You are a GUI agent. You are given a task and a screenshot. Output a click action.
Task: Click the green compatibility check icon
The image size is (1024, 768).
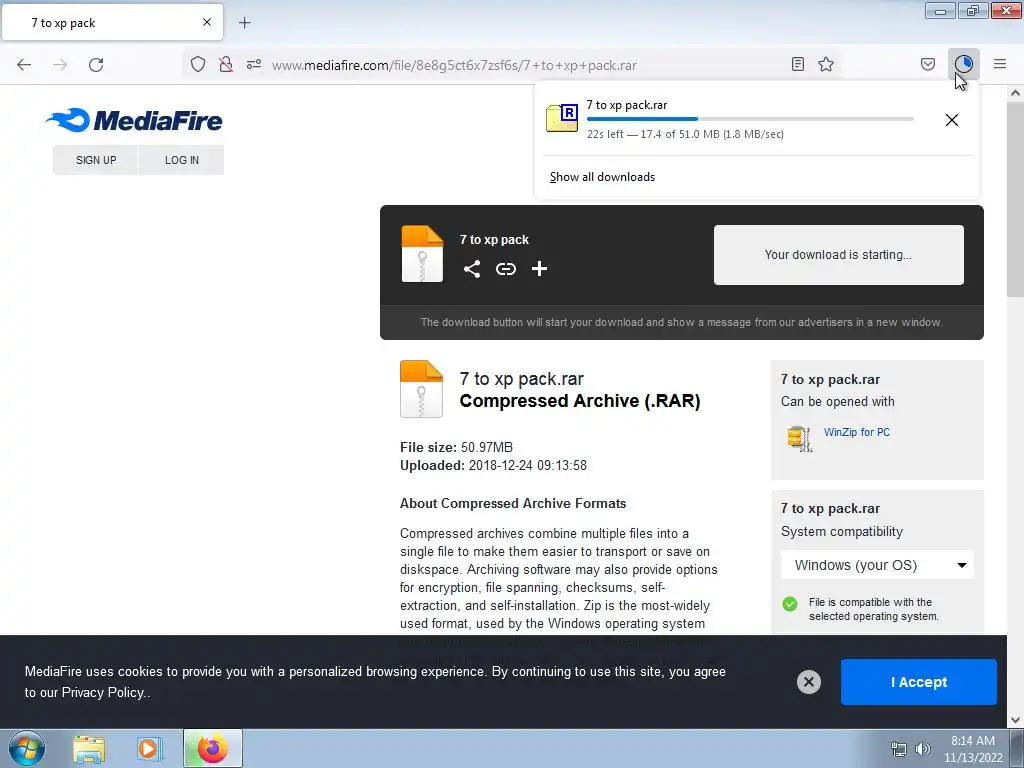(790, 604)
